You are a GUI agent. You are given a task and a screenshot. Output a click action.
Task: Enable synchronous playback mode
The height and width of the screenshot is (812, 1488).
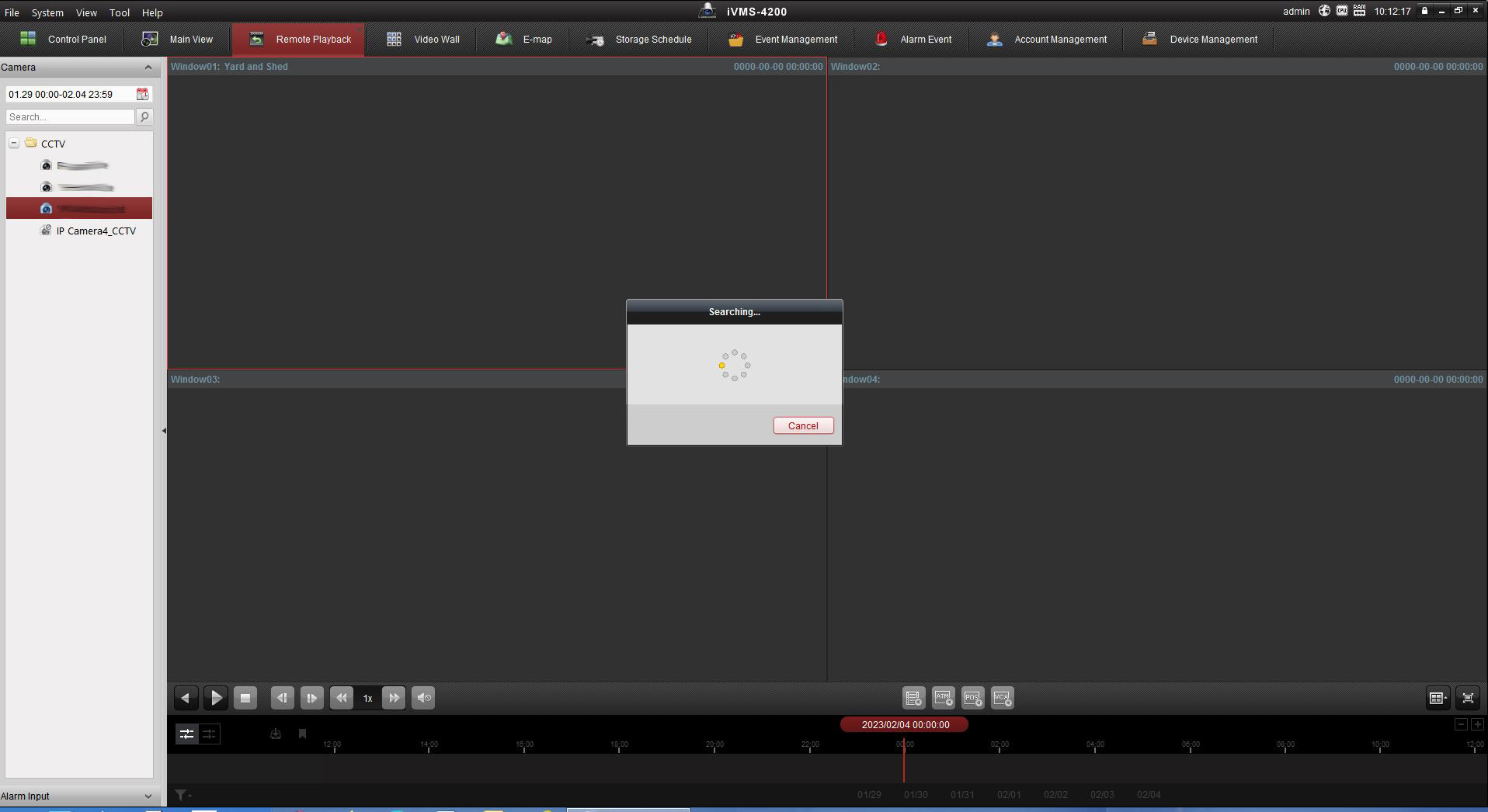pos(209,734)
